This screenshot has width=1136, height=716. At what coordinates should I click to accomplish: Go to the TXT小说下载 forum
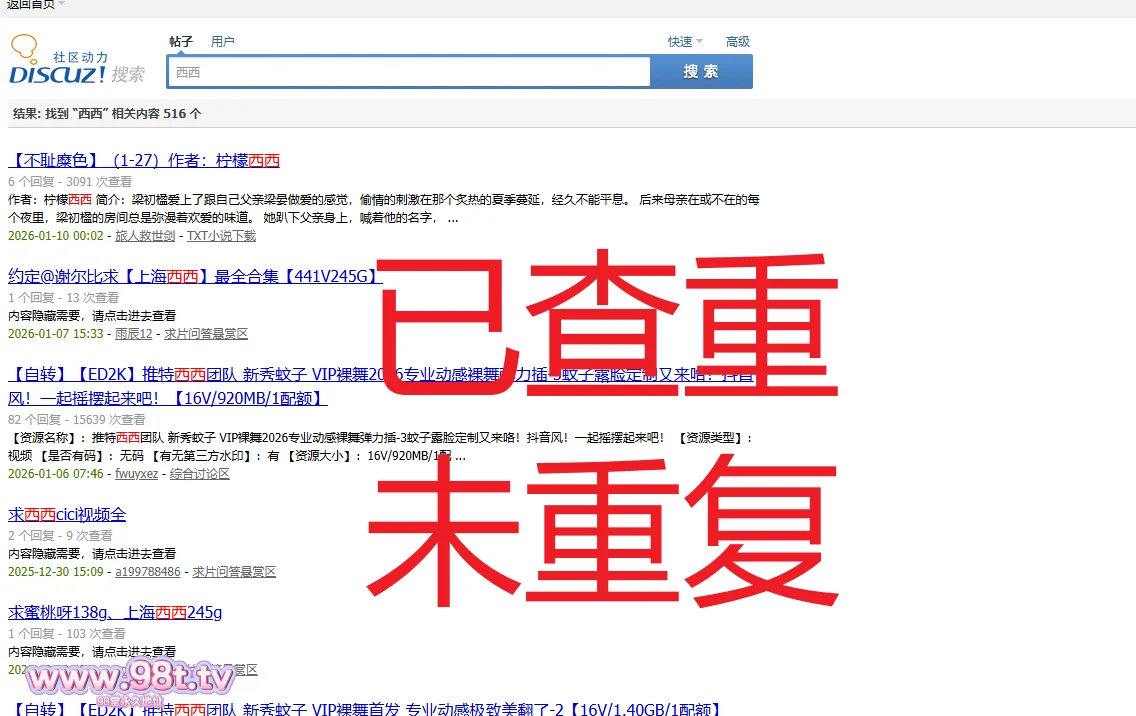tap(221, 236)
